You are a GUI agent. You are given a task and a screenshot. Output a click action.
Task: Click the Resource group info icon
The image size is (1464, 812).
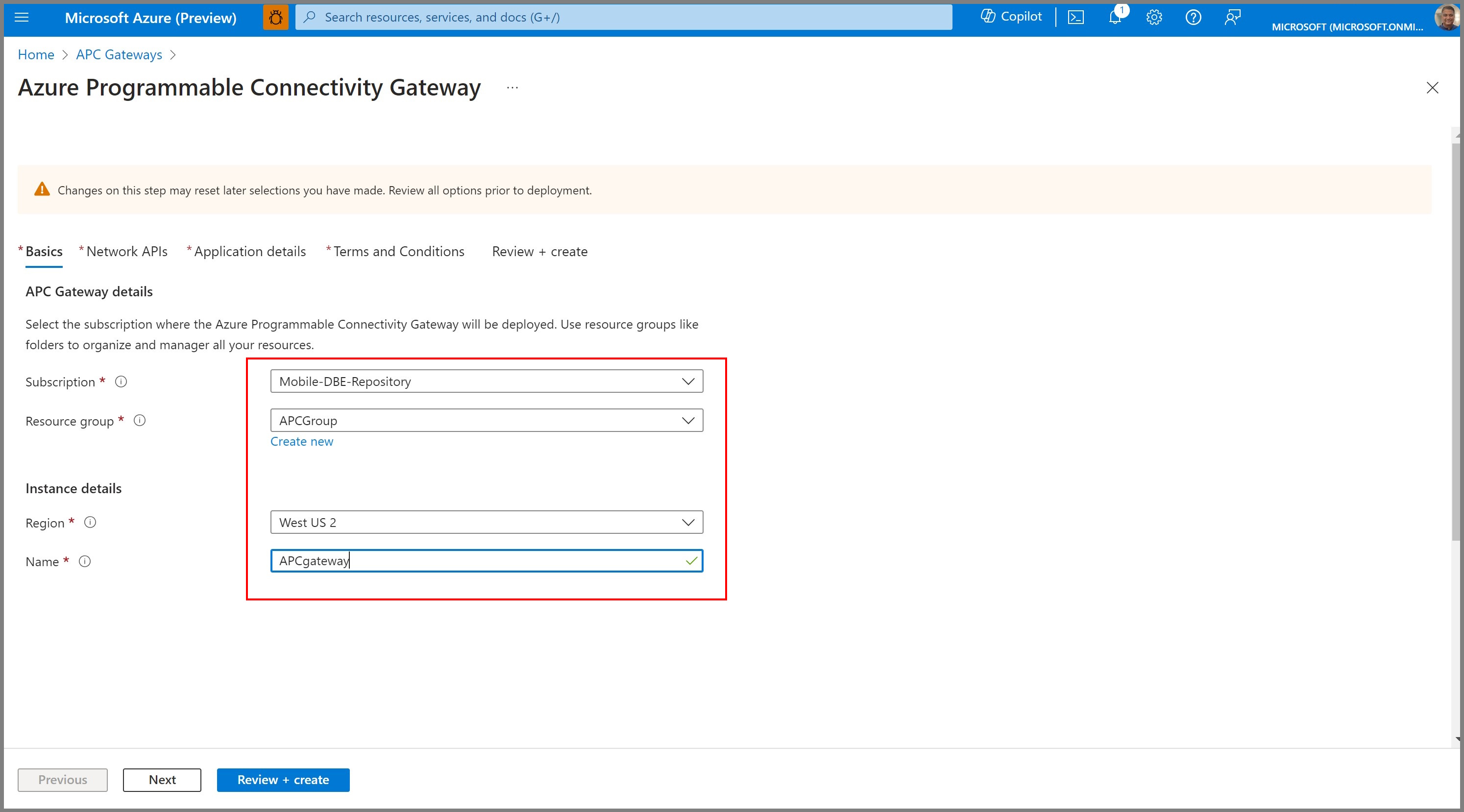point(140,421)
